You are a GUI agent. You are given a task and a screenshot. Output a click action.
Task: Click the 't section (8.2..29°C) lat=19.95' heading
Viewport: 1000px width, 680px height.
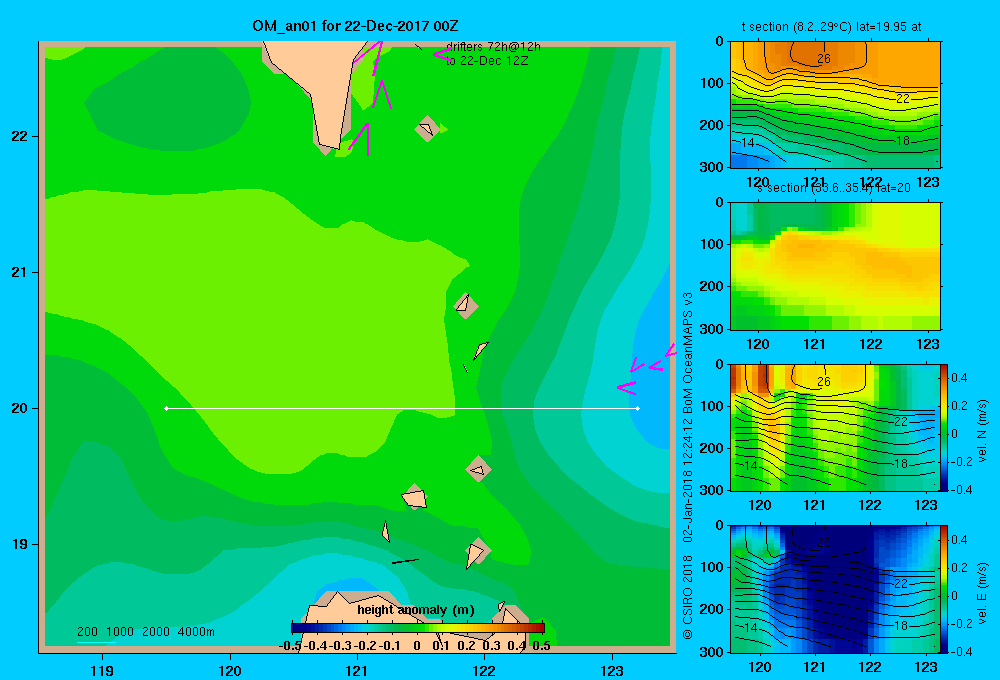coord(831,27)
